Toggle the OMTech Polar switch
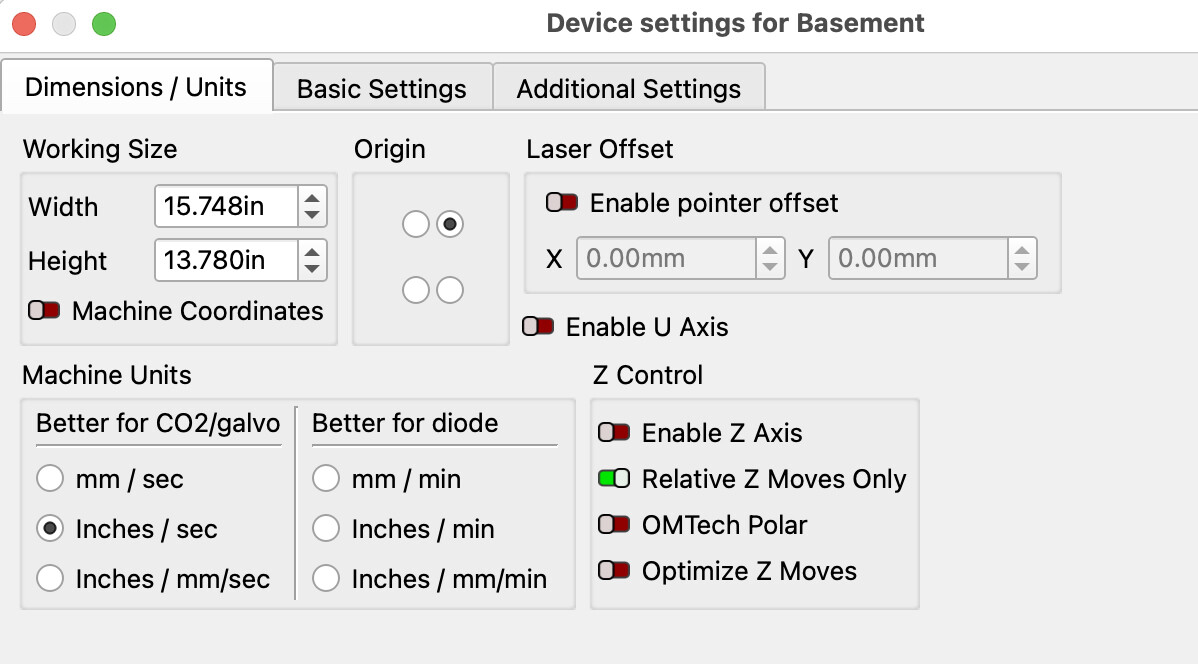This screenshot has width=1198, height=664. pos(614,525)
